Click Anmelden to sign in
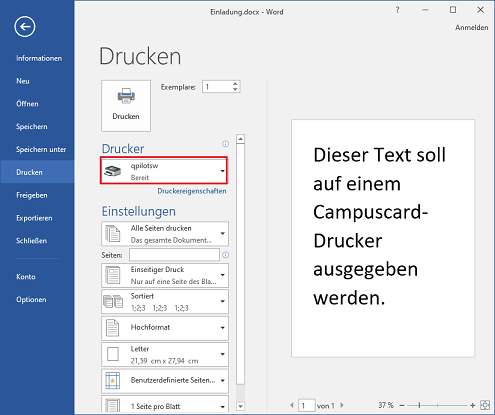495x415 pixels. point(472,27)
